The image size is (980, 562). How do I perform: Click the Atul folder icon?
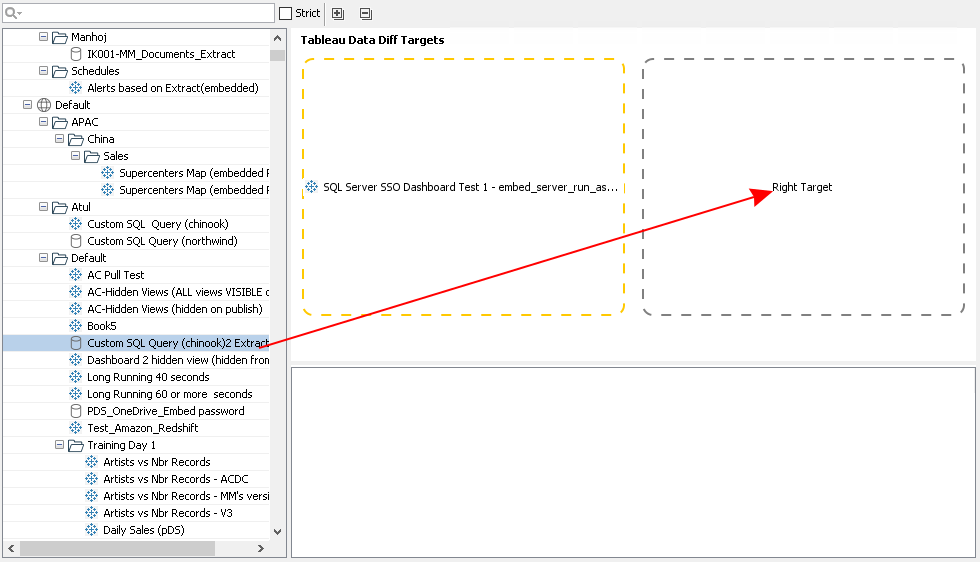[60, 207]
